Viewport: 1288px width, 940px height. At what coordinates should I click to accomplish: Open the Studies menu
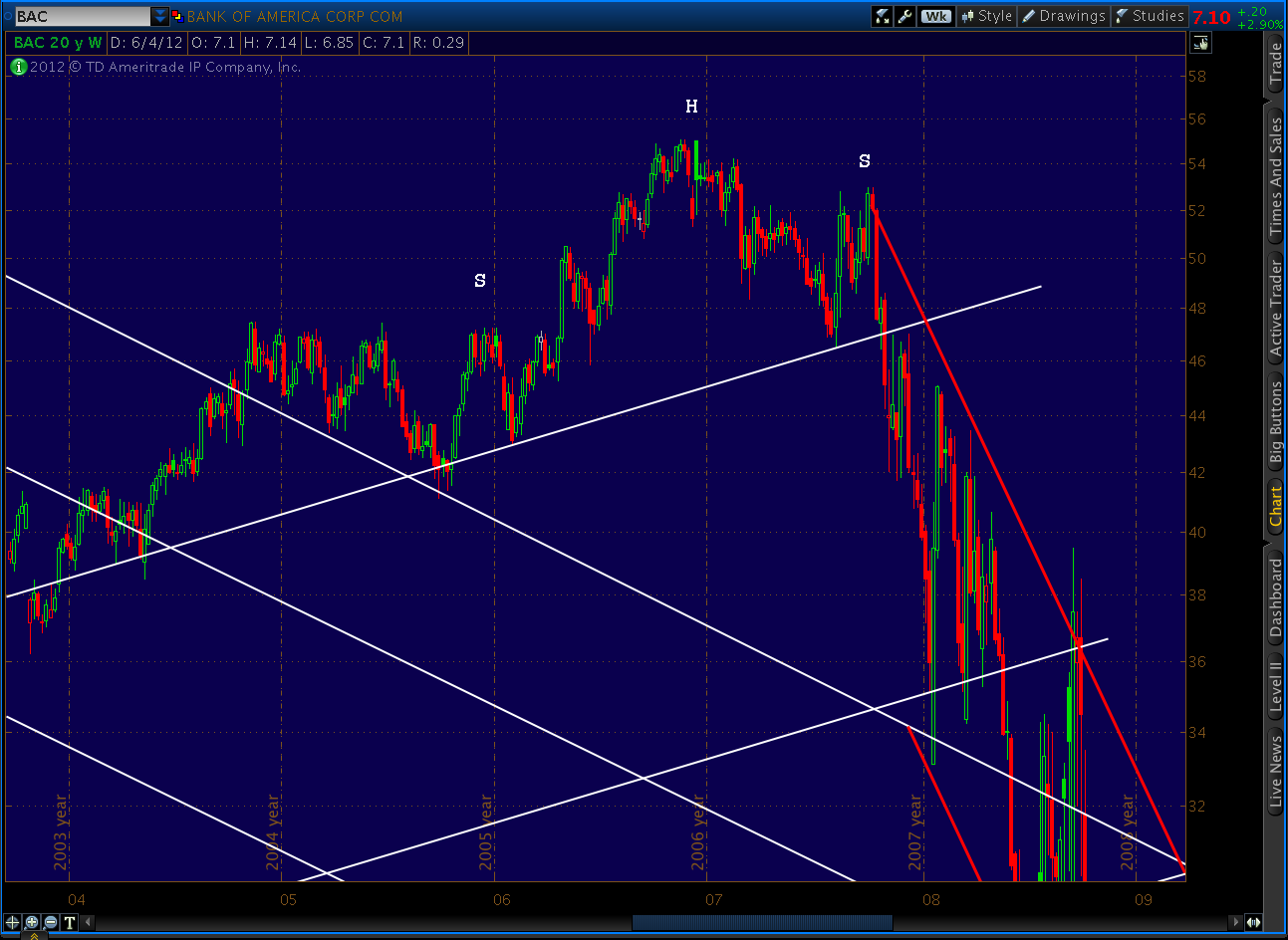point(1150,16)
